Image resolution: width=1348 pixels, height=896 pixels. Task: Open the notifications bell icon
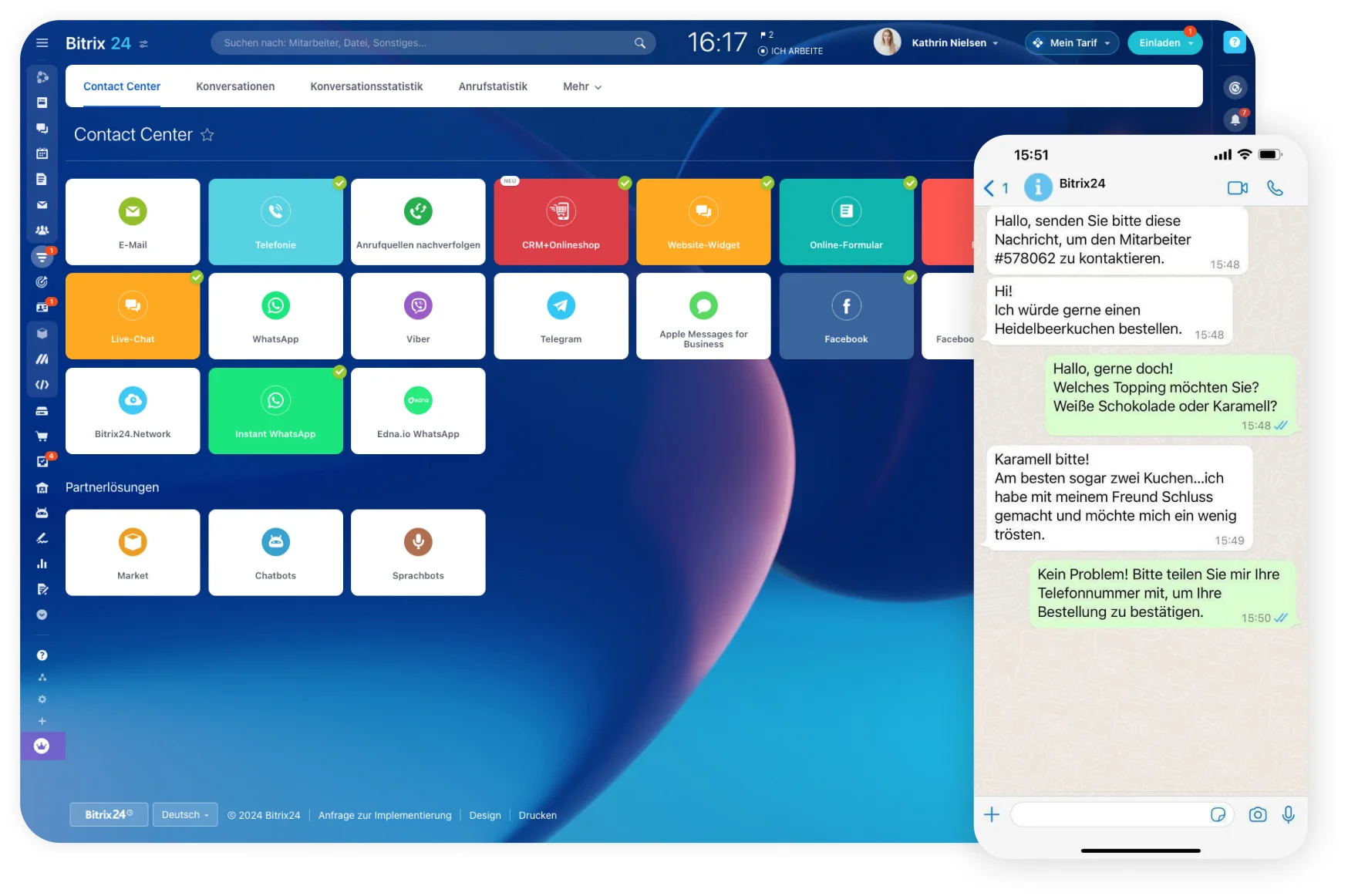pyautogui.click(x=1235, y=120)
